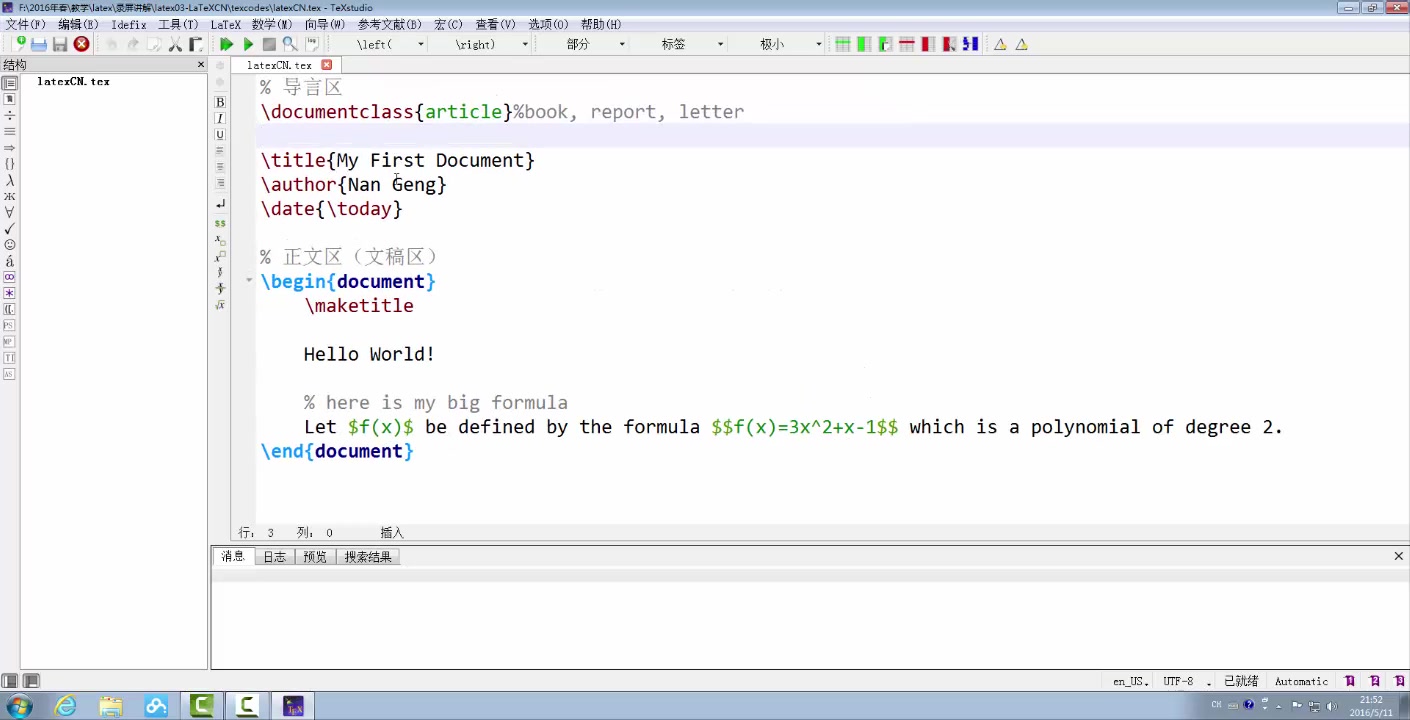
Task: Open the Cyrillic Ж symbol panel
Action: [9, 196]
